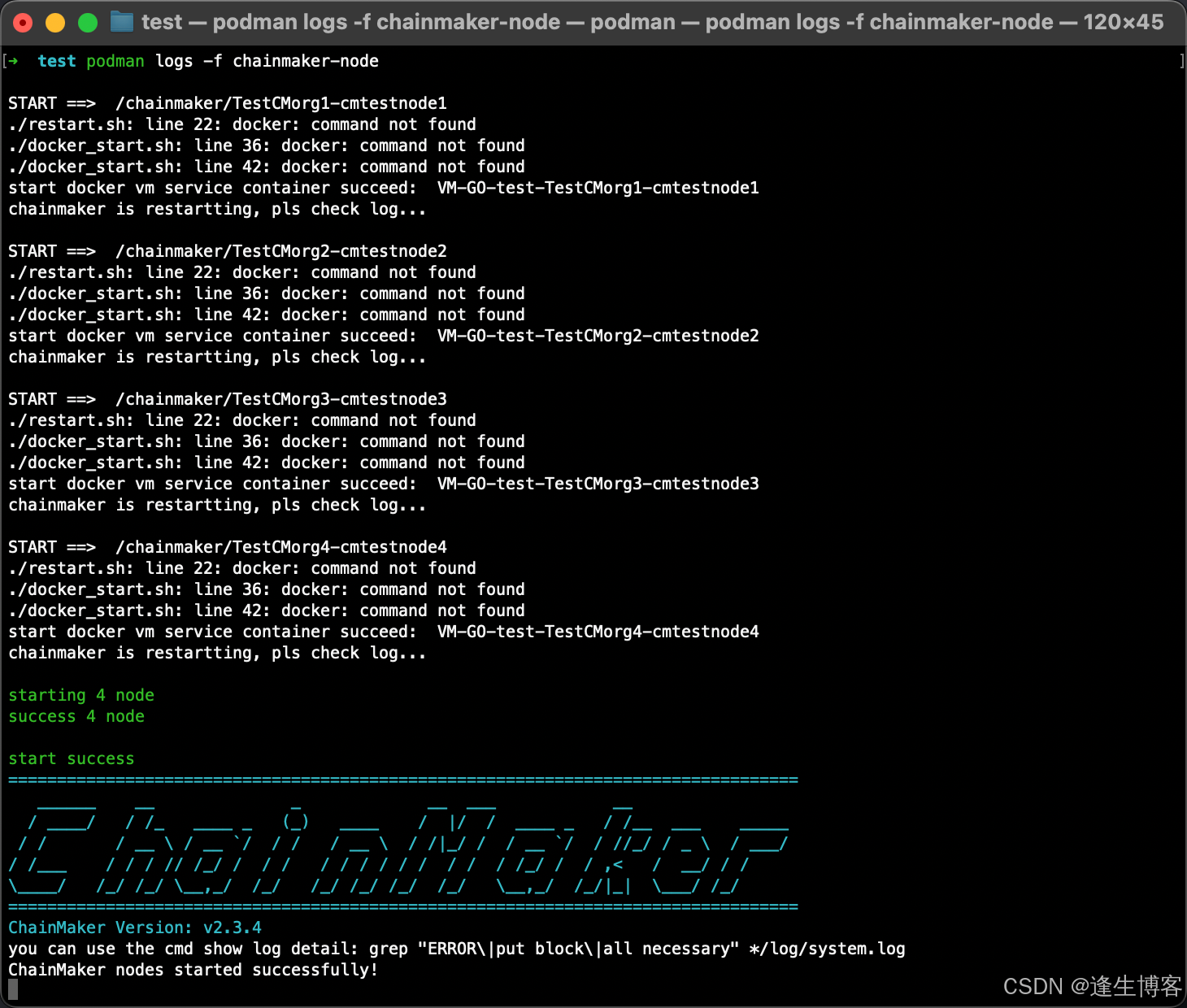Click the green zoom window button
Screen dimensions: 1187x1008
point(88,23)
